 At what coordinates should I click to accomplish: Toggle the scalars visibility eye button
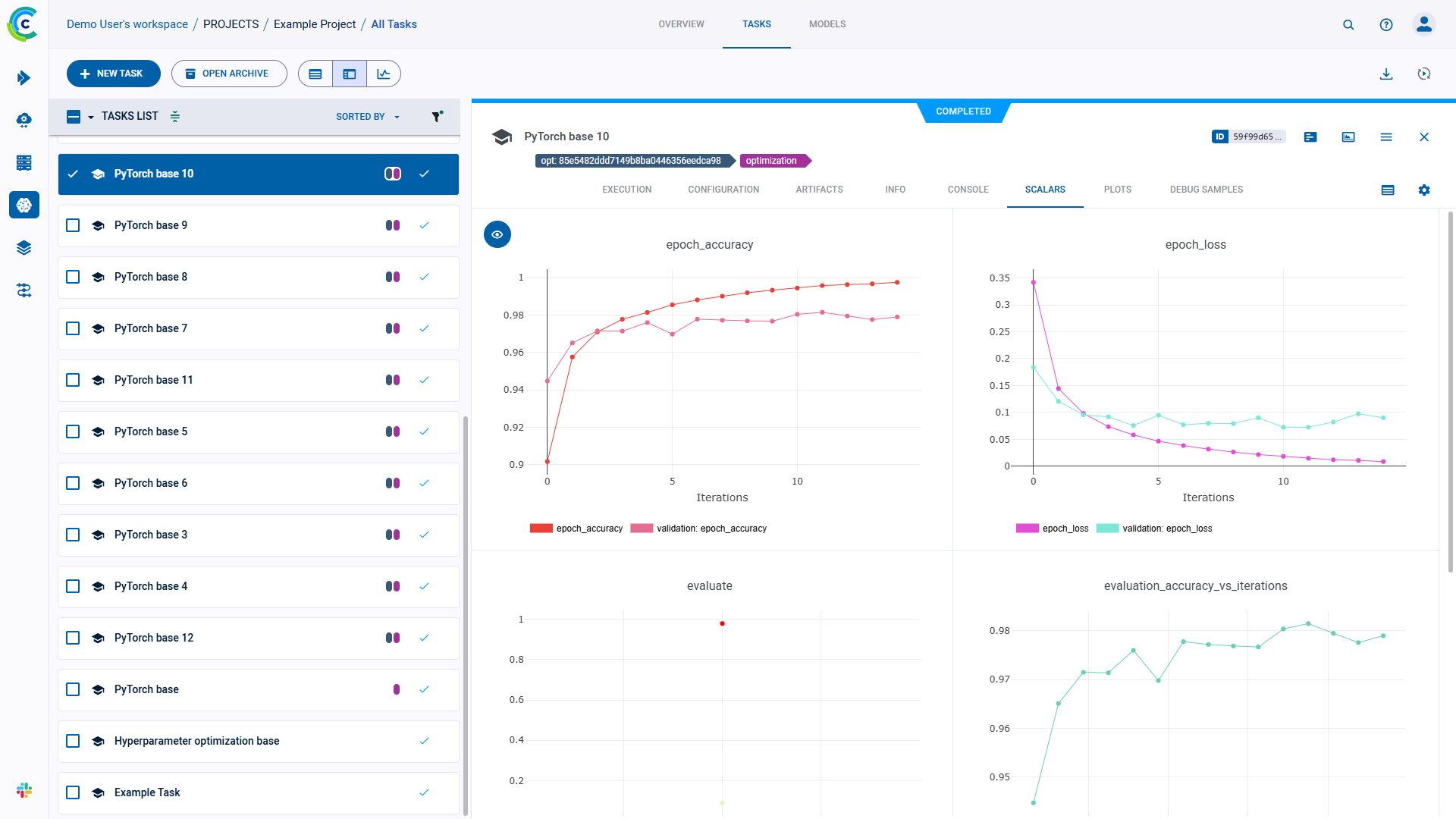coord(497,234)
